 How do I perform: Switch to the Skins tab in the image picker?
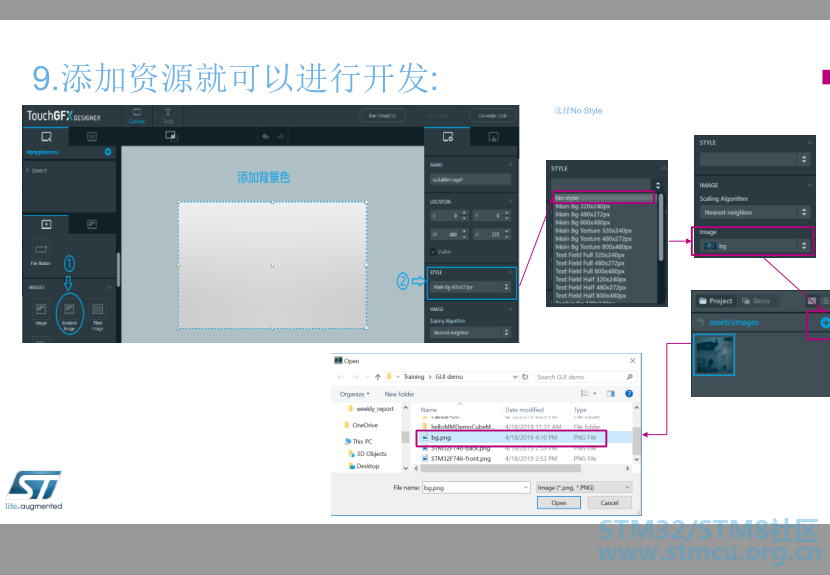tap(756, 301)
